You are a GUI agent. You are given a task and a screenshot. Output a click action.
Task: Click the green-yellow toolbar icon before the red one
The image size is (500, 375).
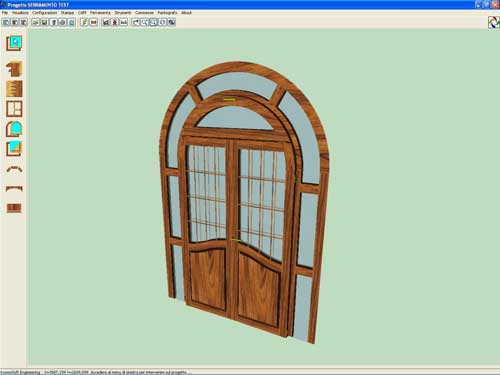[84, 22]
